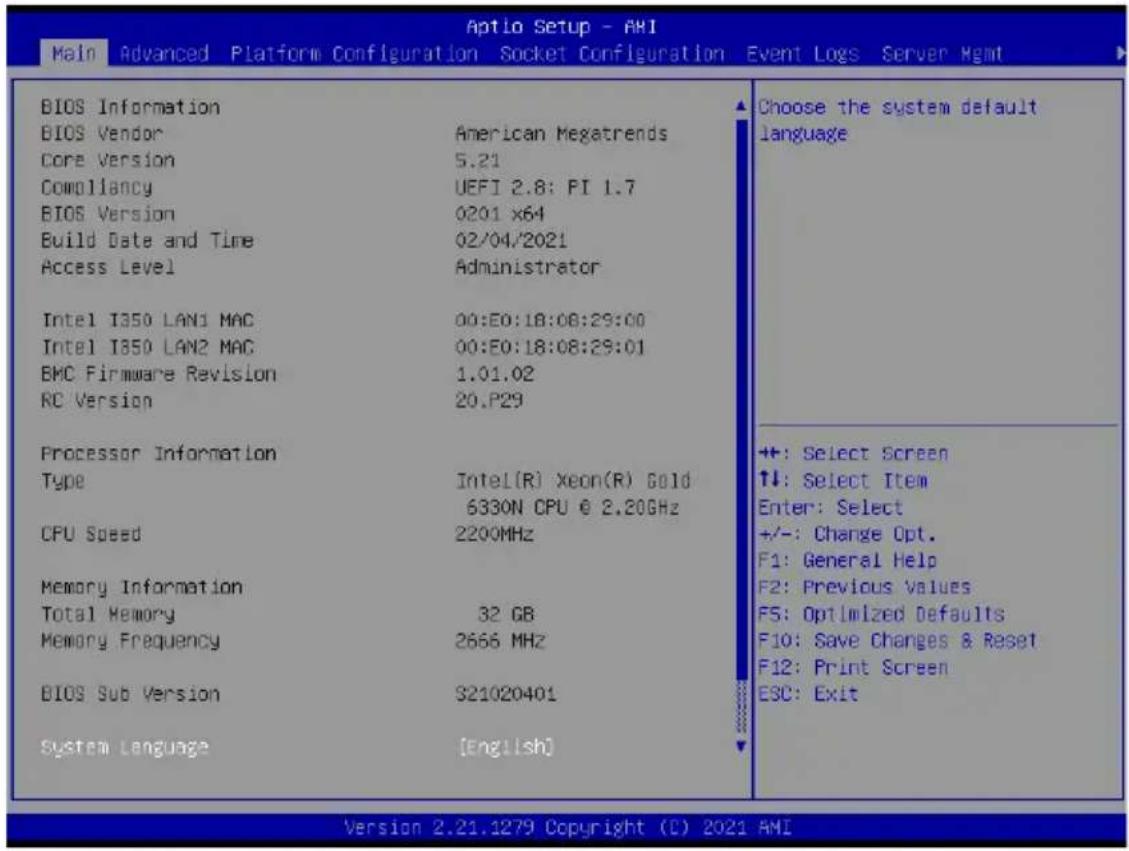Click the 20.P29 value

[489, 400]
